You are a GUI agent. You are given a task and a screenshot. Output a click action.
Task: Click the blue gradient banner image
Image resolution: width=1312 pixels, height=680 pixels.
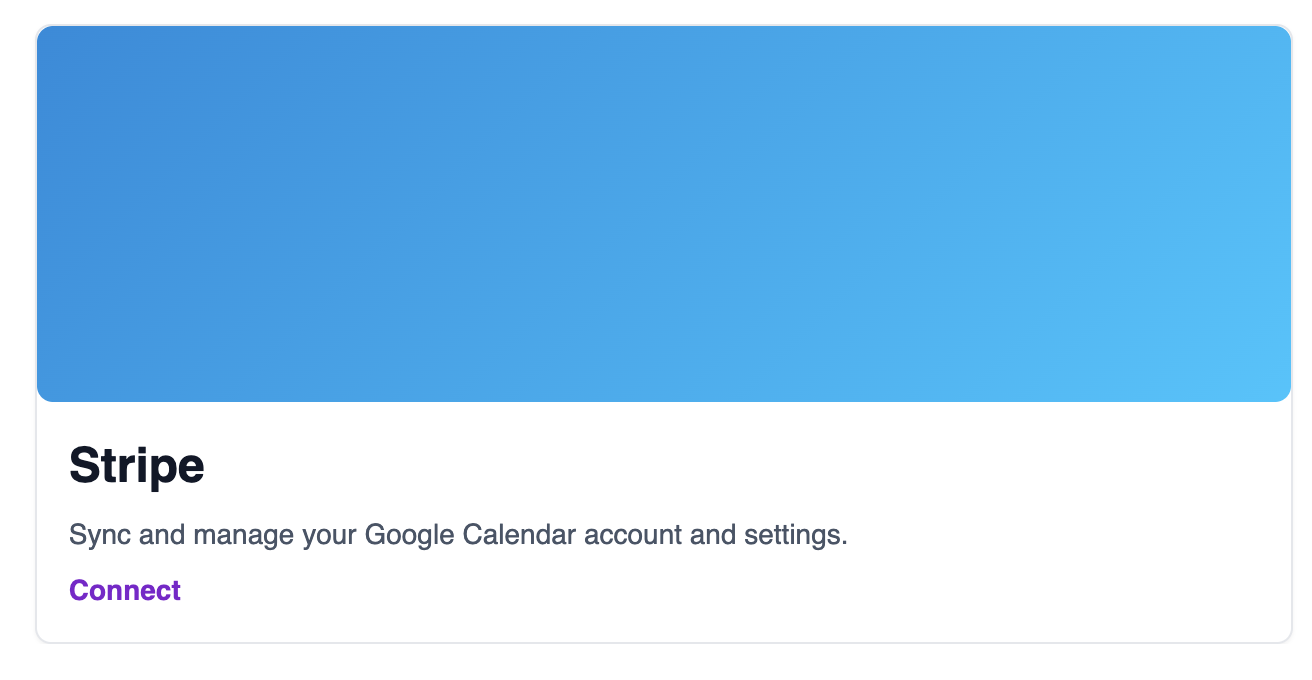(x=664, y=214)
